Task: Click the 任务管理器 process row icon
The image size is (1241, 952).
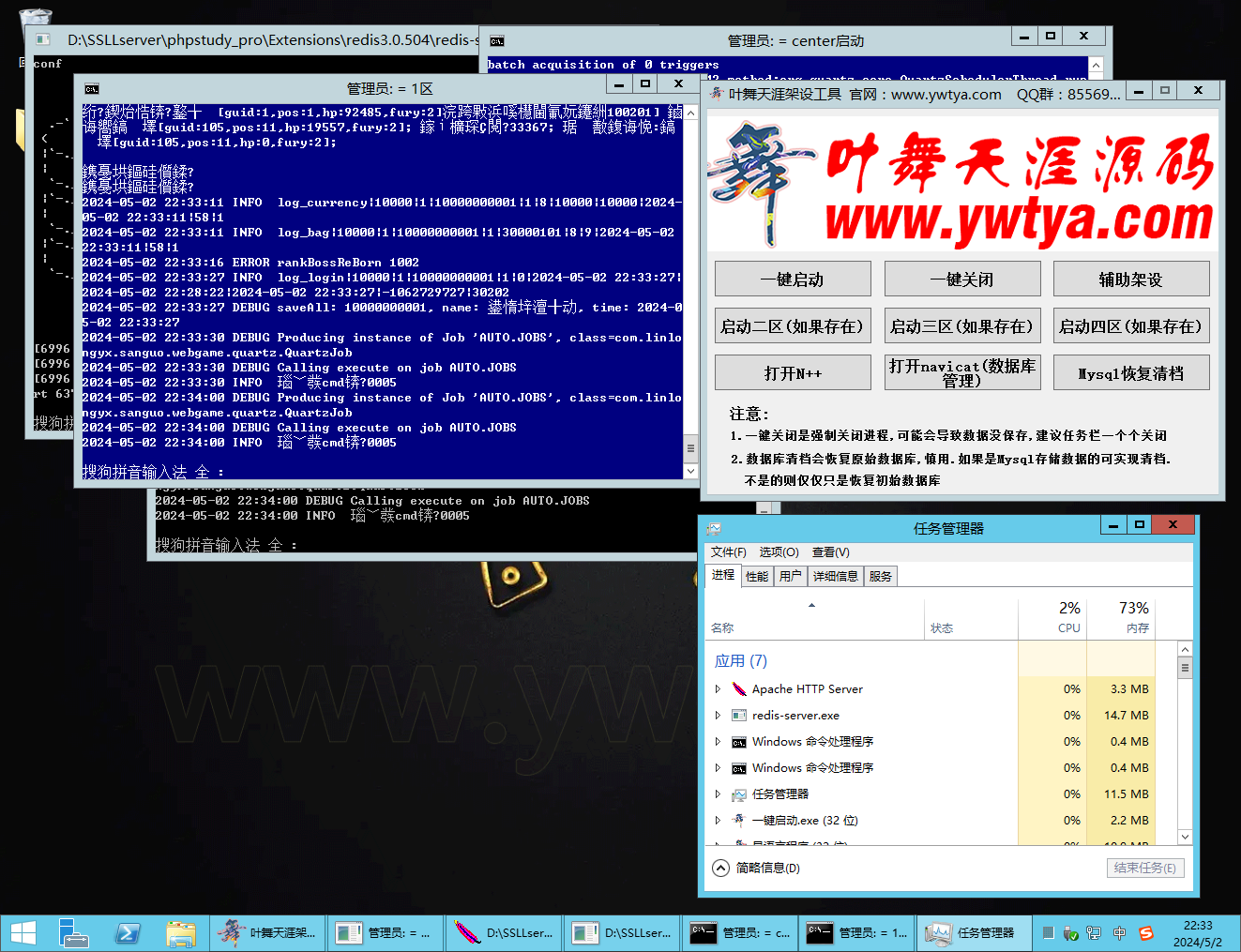Action: [739, 794]
